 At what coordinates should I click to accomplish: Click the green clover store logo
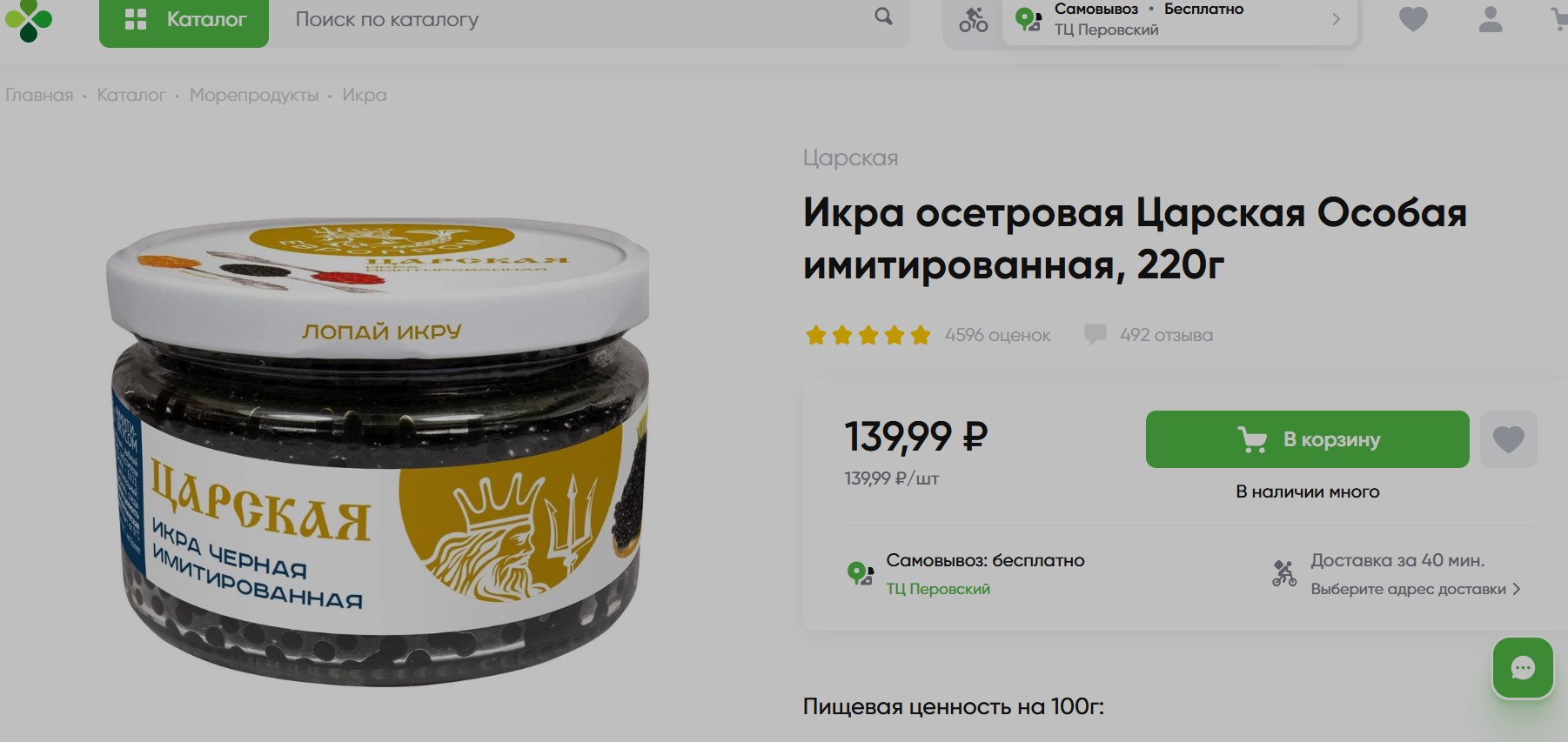(x=29, y=19)
